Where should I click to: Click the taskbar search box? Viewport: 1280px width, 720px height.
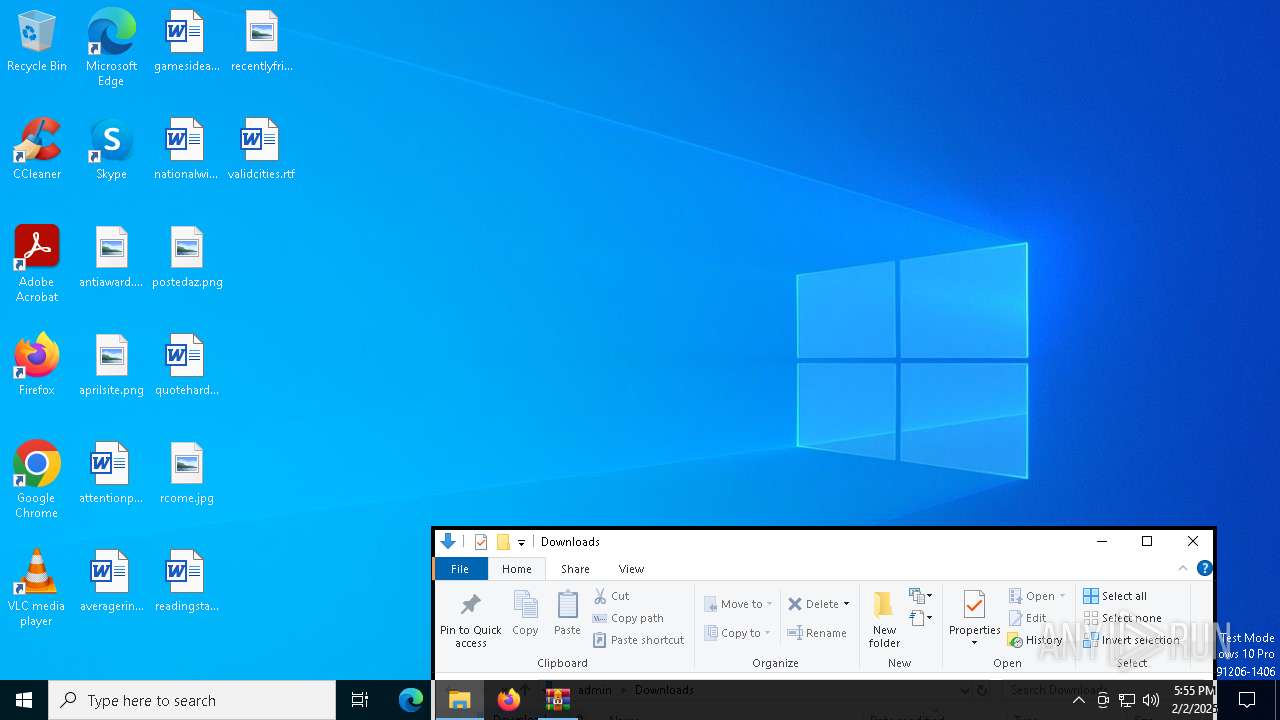(192, 700)
